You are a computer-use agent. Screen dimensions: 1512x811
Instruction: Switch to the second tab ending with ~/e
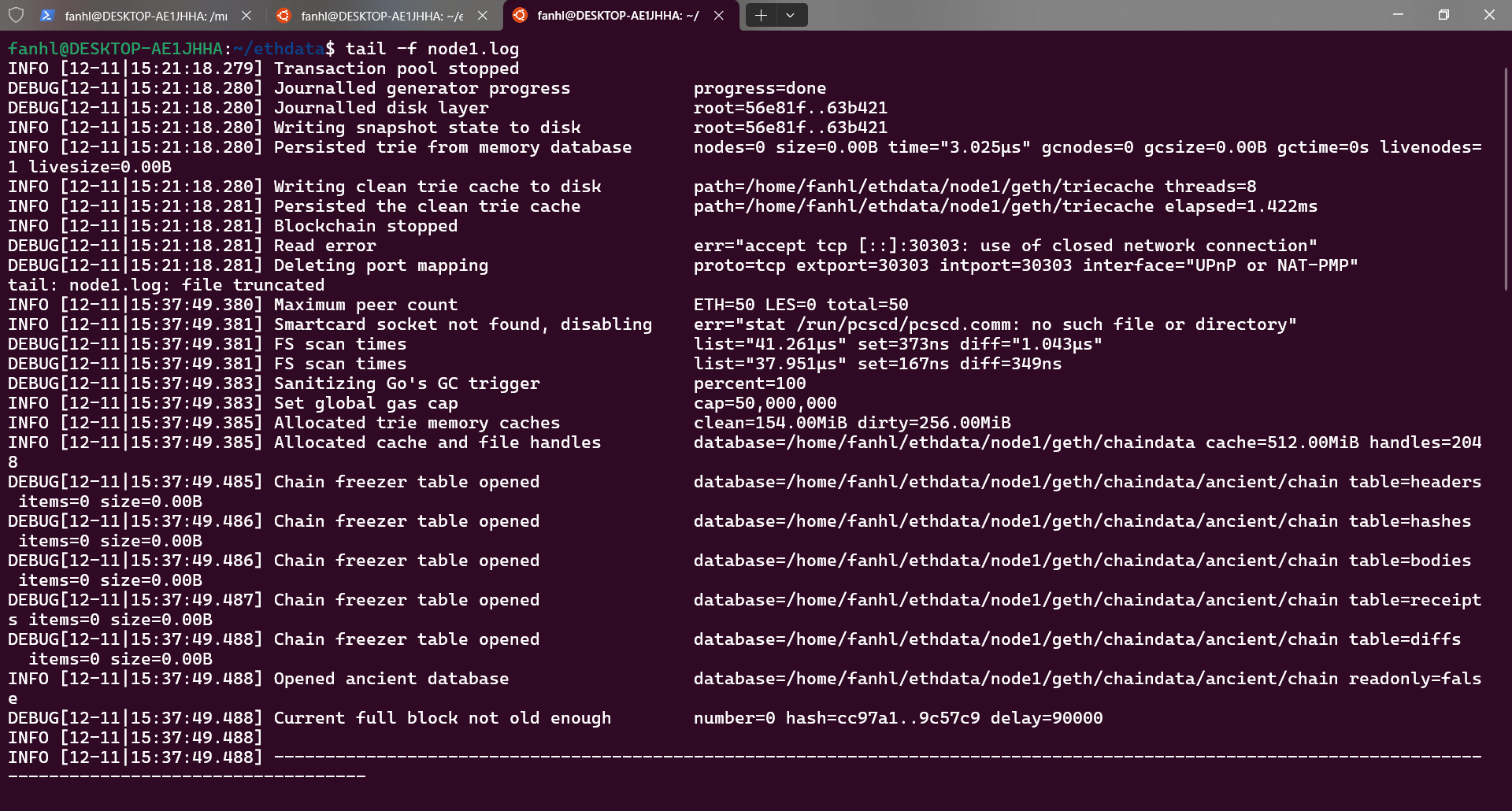pyautogui.click(x=382, y=16)
